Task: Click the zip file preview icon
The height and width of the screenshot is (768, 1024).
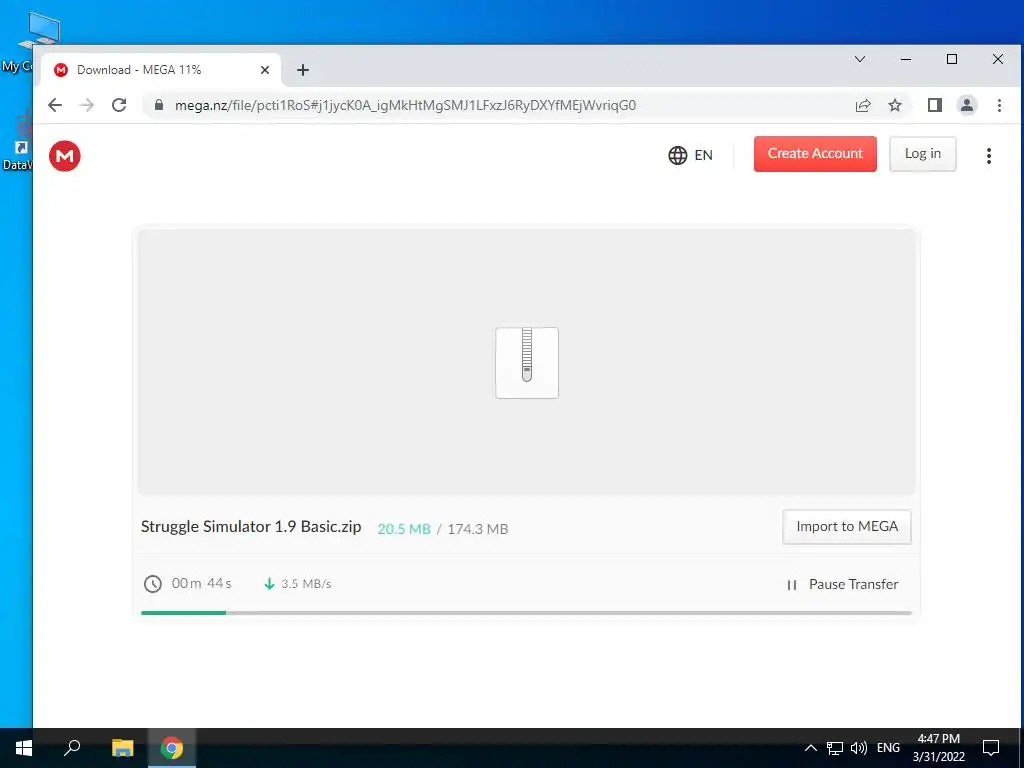Action: [527, 363]
